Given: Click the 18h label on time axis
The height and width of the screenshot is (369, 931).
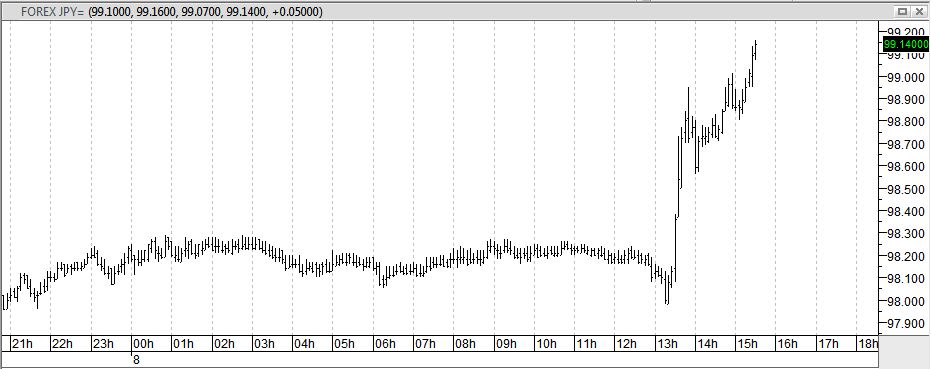Looking at the screenshot, I should click(867, 344).
